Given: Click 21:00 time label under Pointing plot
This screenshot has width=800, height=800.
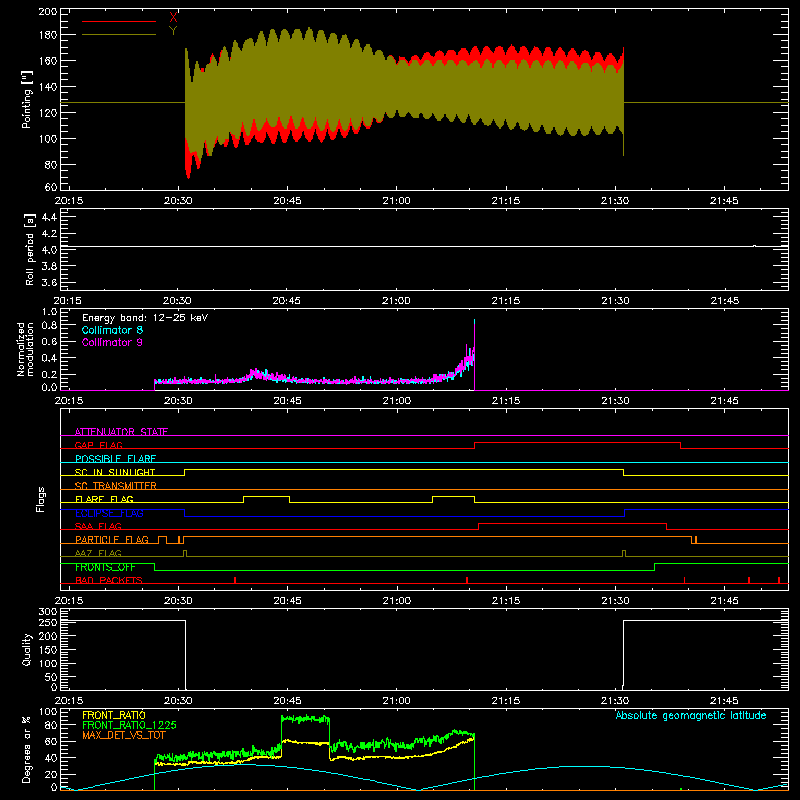Looking at the screenshot, I should point(396,201).
